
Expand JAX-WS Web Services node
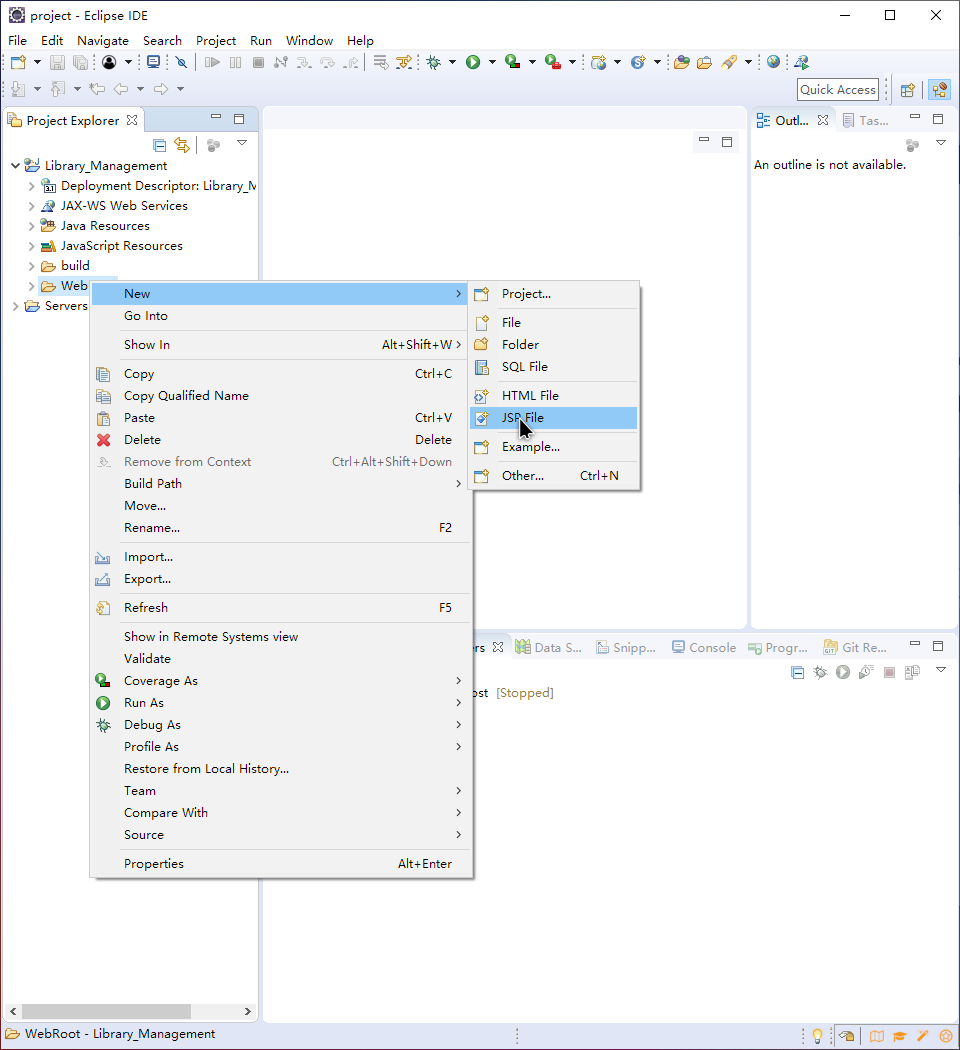[31, 206]
